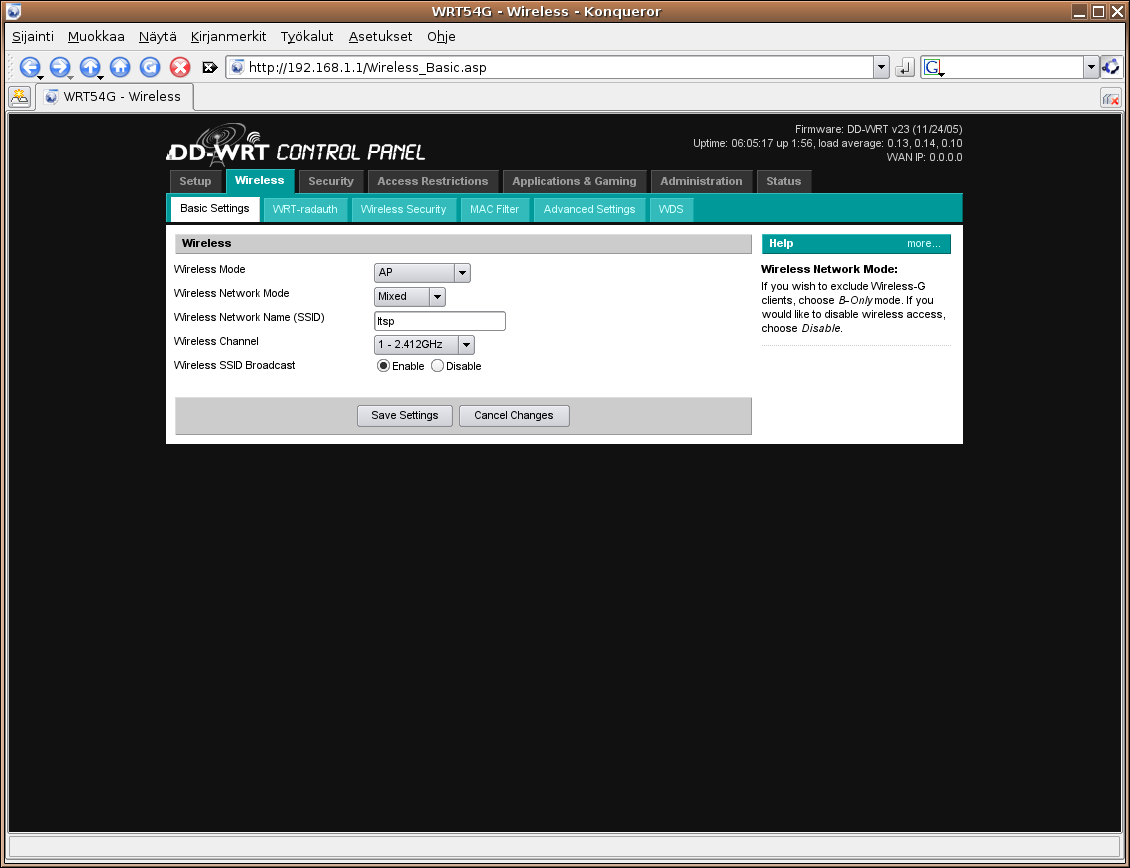Go to the Home page icon
This screenshot has width=1130, height=868.
[120, 67]
